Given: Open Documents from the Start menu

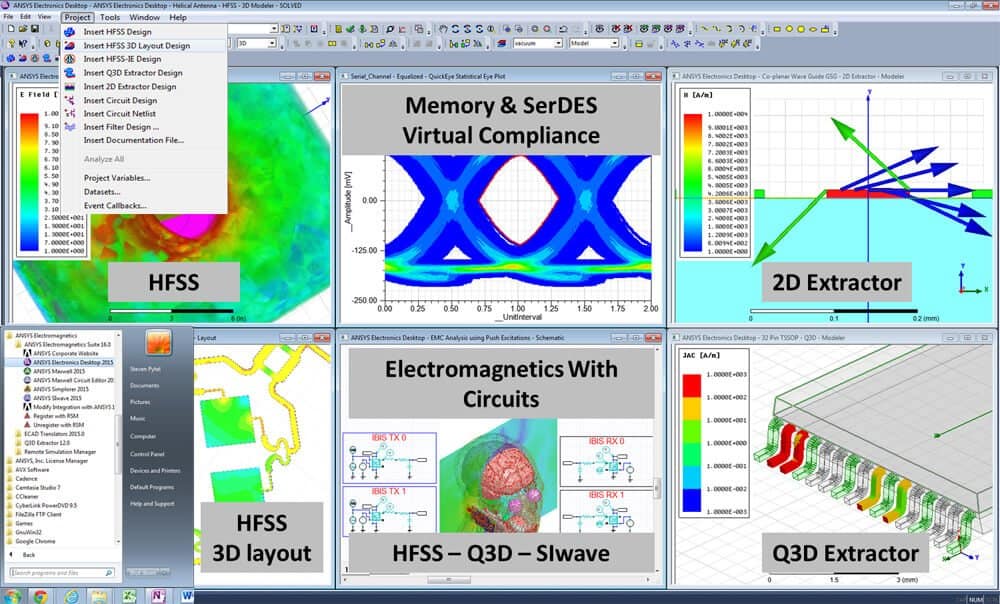Looking at the screenshot, I should pyautogui.click(x=144, y=385).
